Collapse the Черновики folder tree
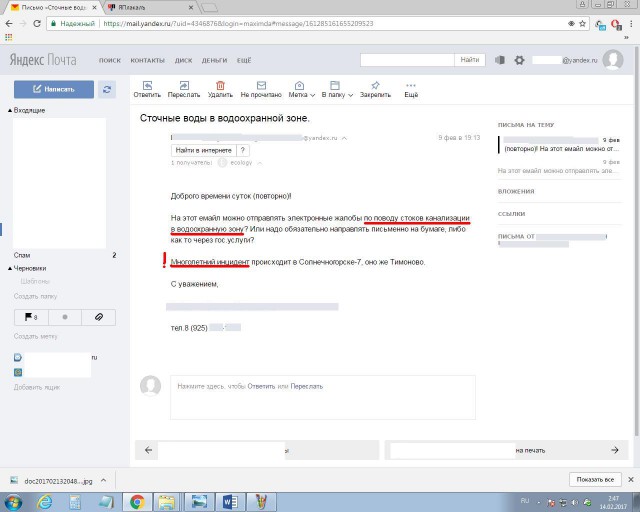The height and width of the screenshot is (512, 640). tap(10, 268)
